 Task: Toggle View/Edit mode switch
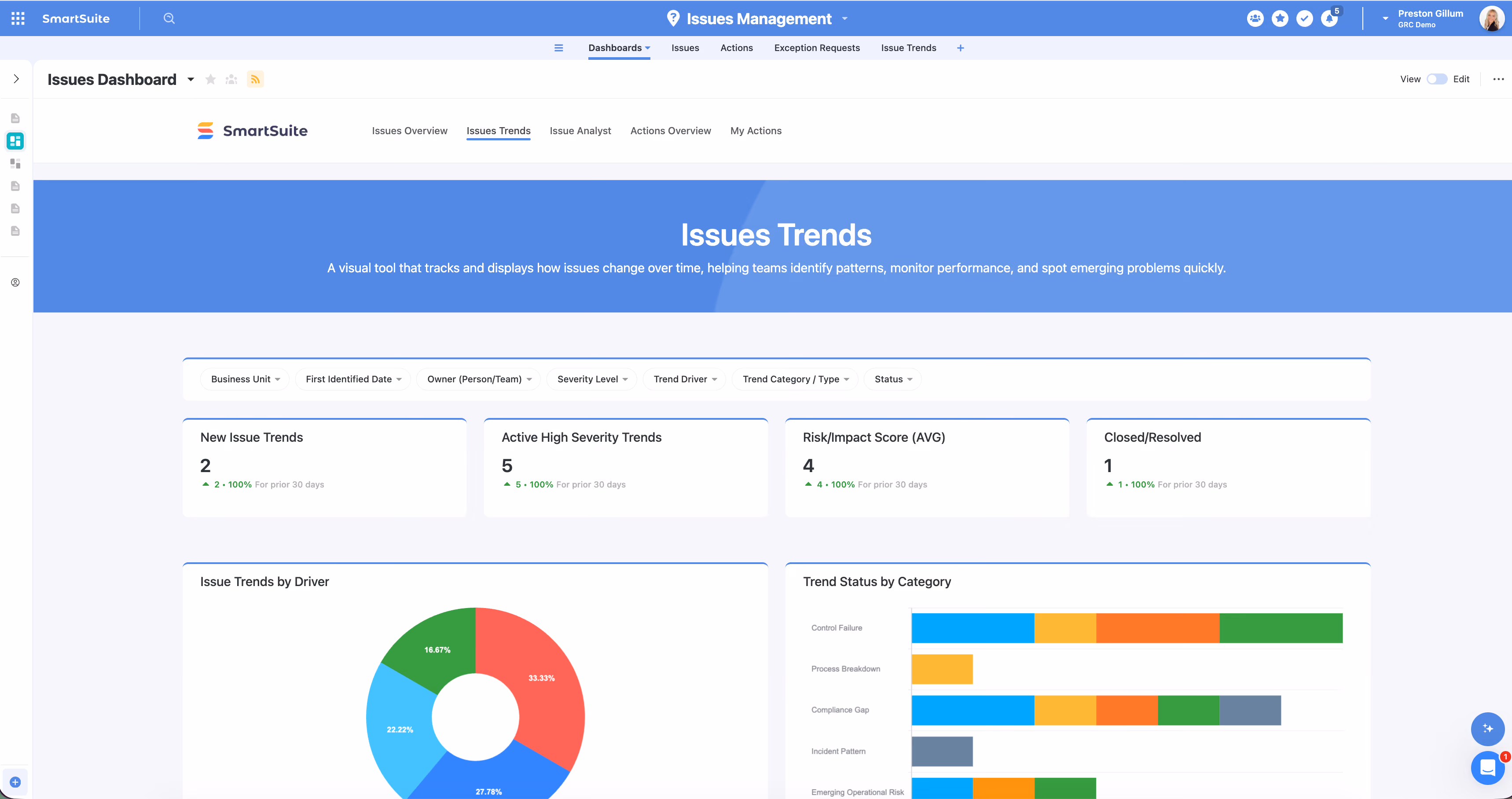1436,79
